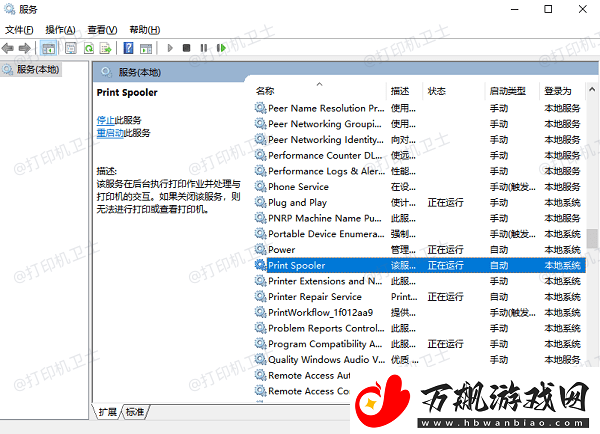Viewport: 600px width, 434px height.
Task: Click the gear icon beside Phone Service
Action: pos(261,186)
